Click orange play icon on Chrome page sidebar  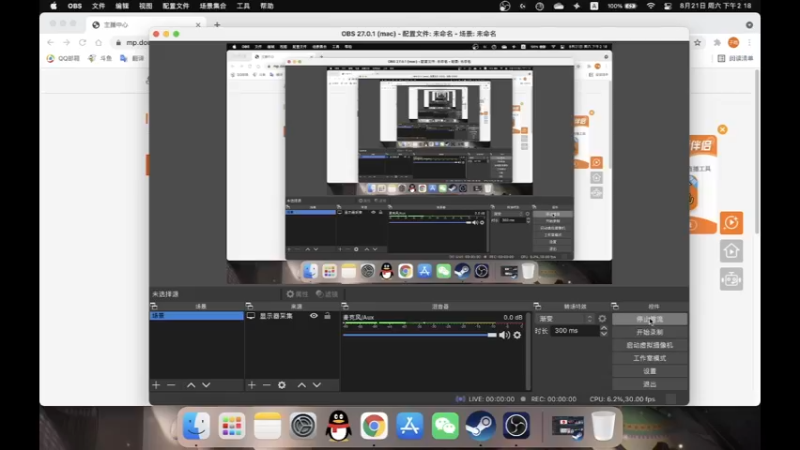click(x=731, y=223)
